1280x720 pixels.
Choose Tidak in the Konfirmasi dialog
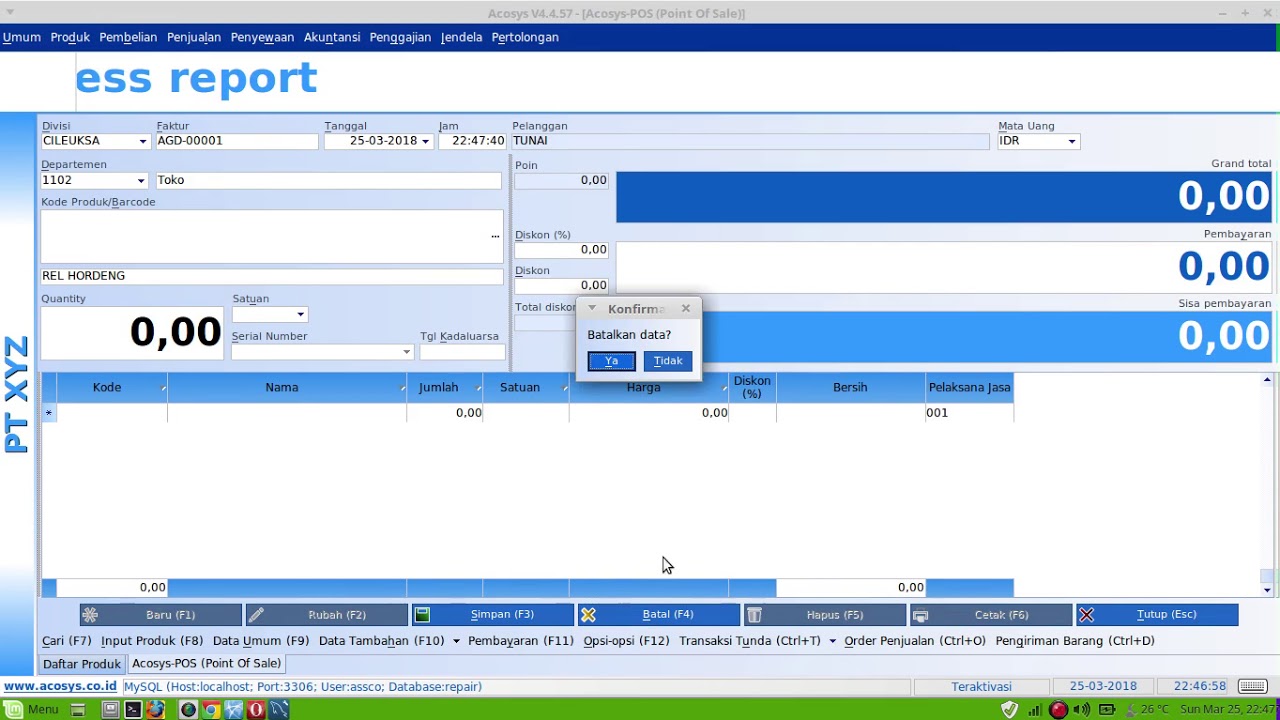click(x=668, y=361)
